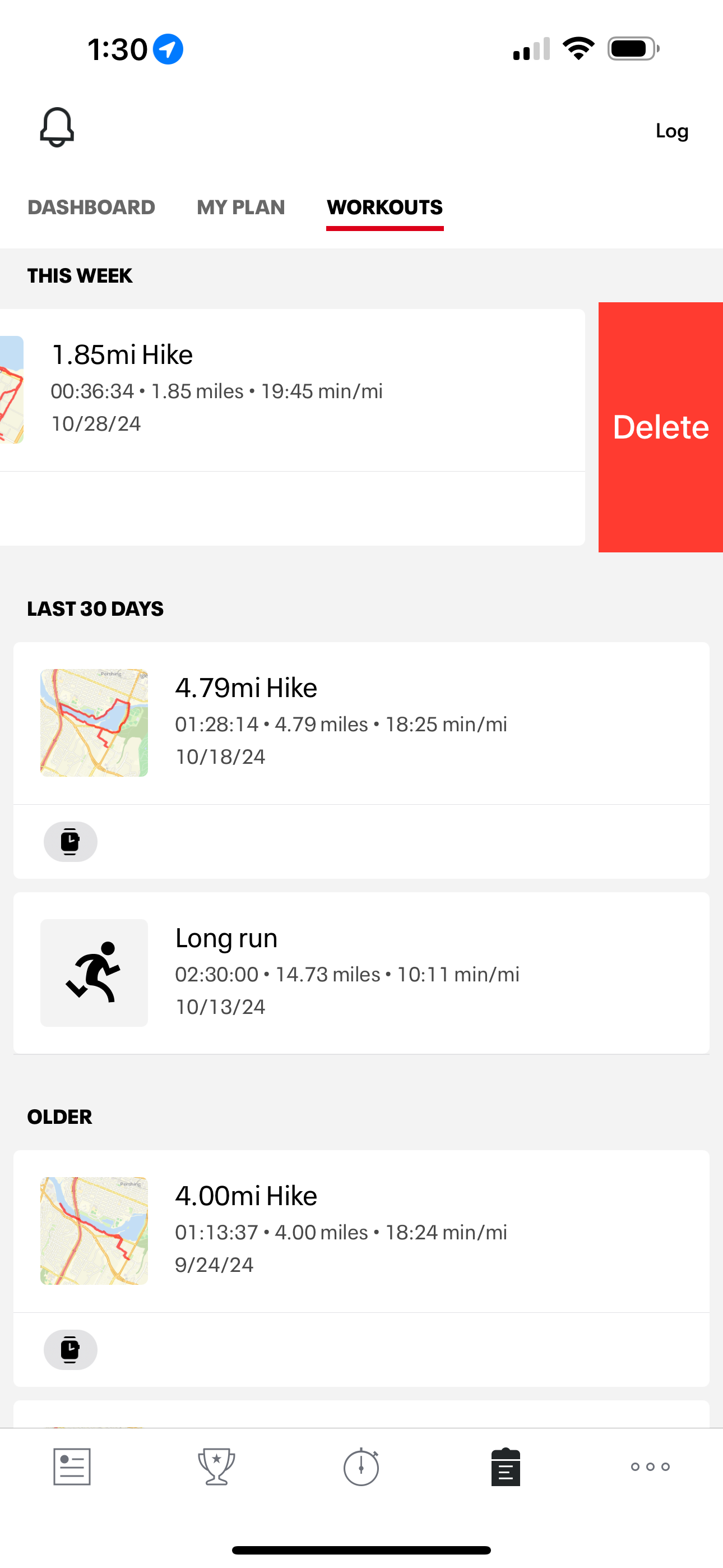Open the 4.79mi Hike map thumbnail

[94, 722]
